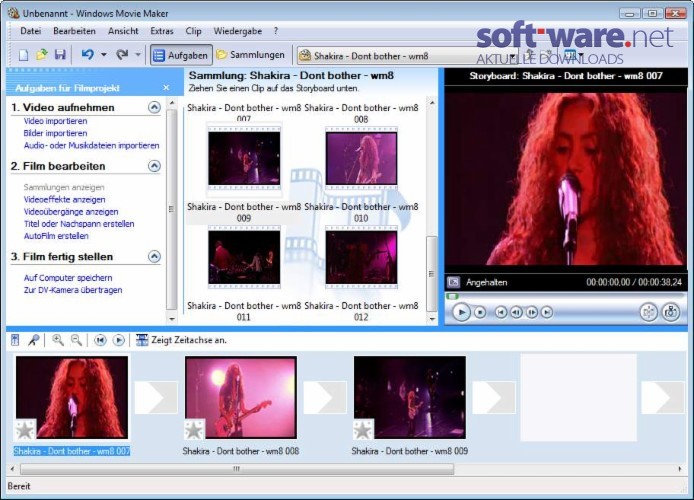The width and height of the screenshot is (694, 500).
Task: Click Titel oder Nachspann erstellen link
Action: (x=79, y=224)
